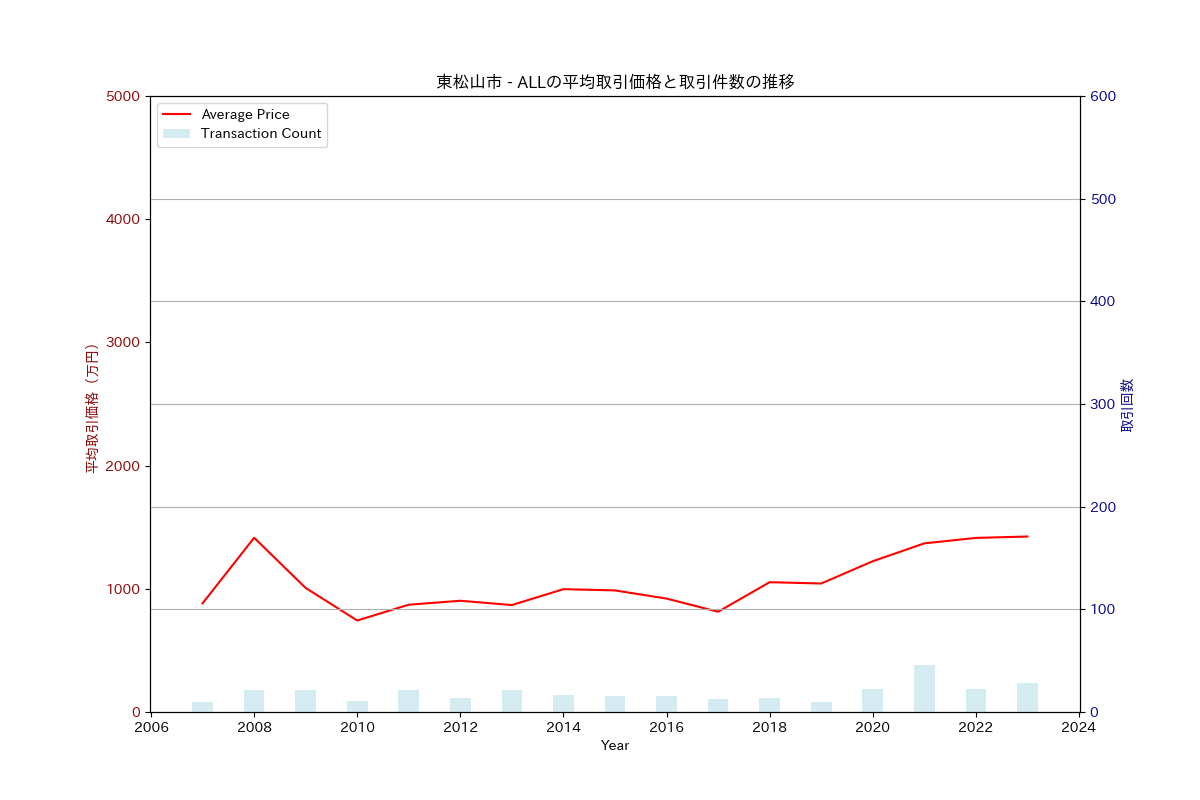
Task: Click the 2008 peak on the red line
Action: click(254, 538)
